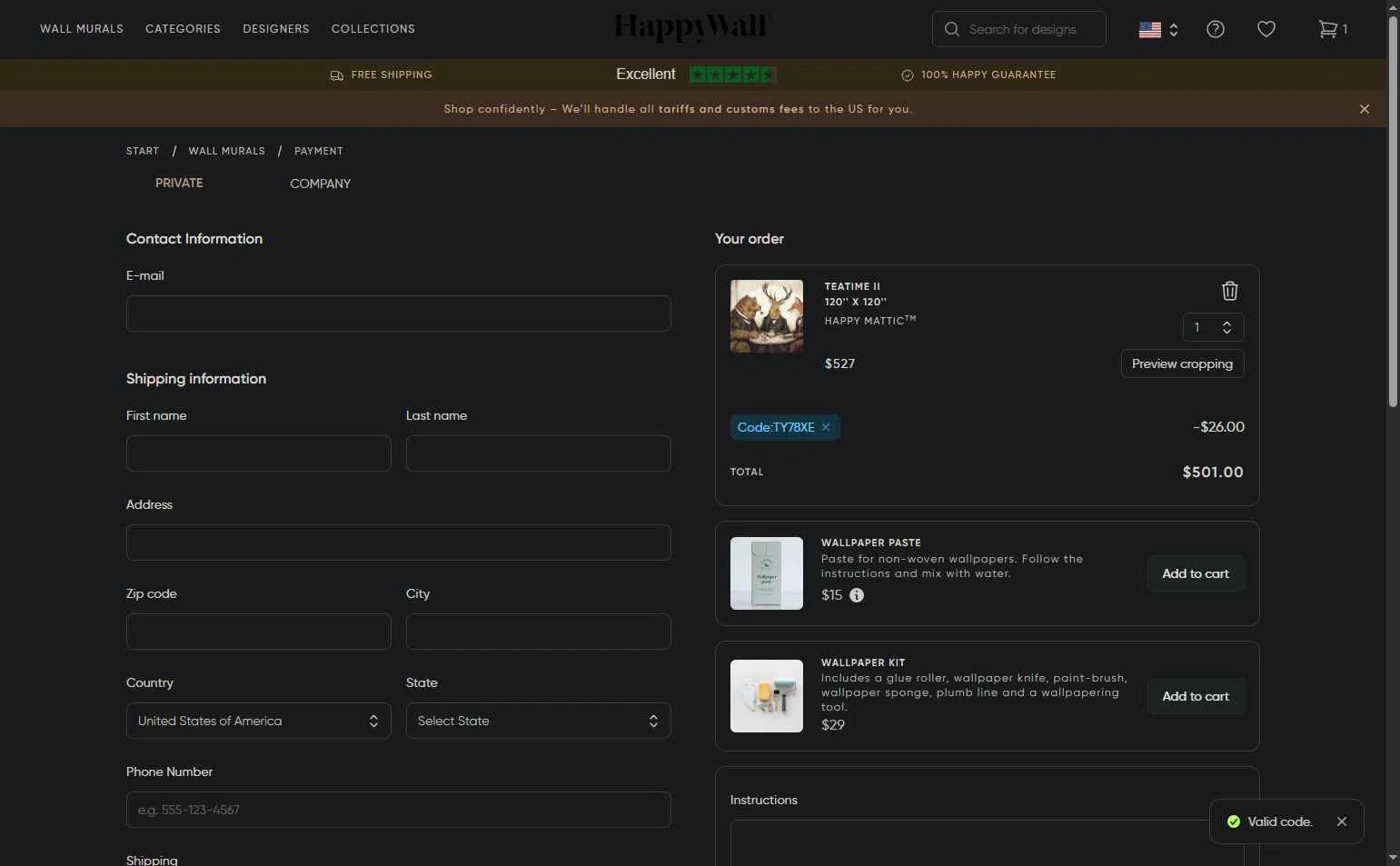Click the WALLPAPER KIT heading
The width and height of the screenshot is (1400, 866).
point(863,662)
